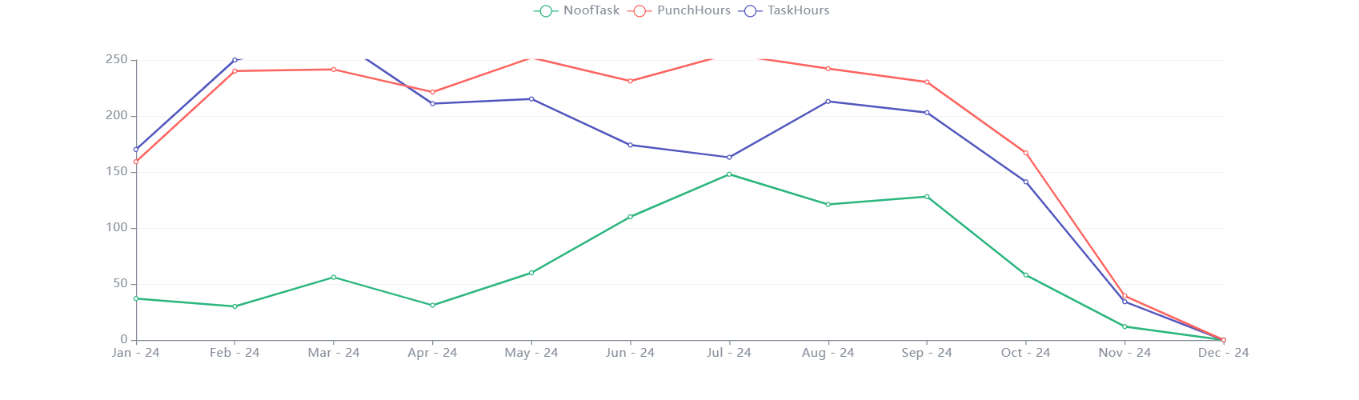Toggle the PunchHours series label in legend
The height and width of the screenshot is (400, 1359).
pyautogui.click(x=691, y=11)
